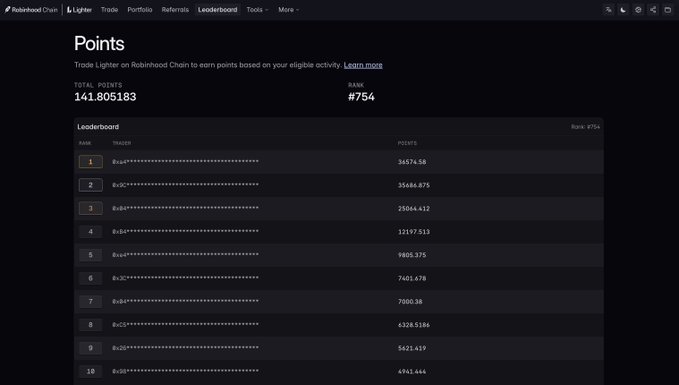This screenshot has width=679, height=385.
Task: Click the rank 1 gold badge
Action: (91, 162)
